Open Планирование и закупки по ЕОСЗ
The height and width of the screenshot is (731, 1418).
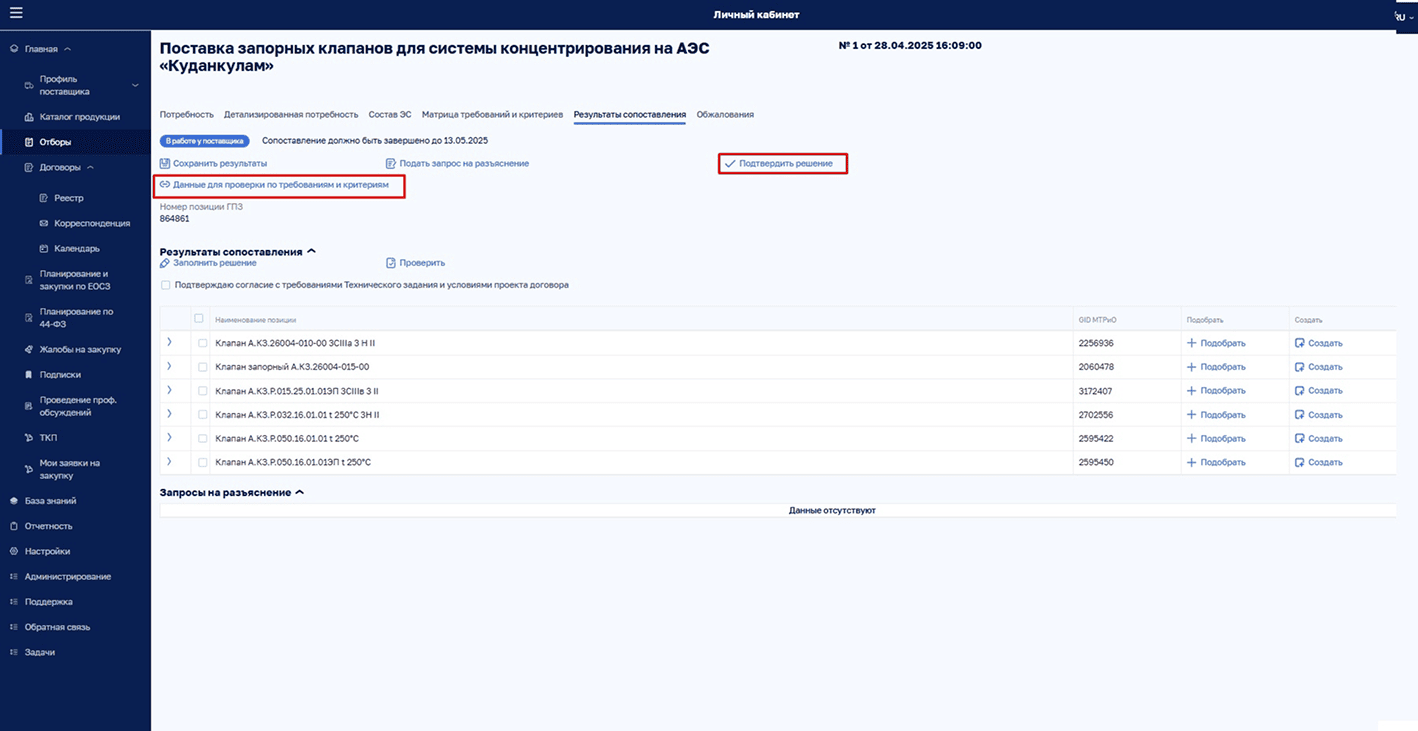(75, 280)
